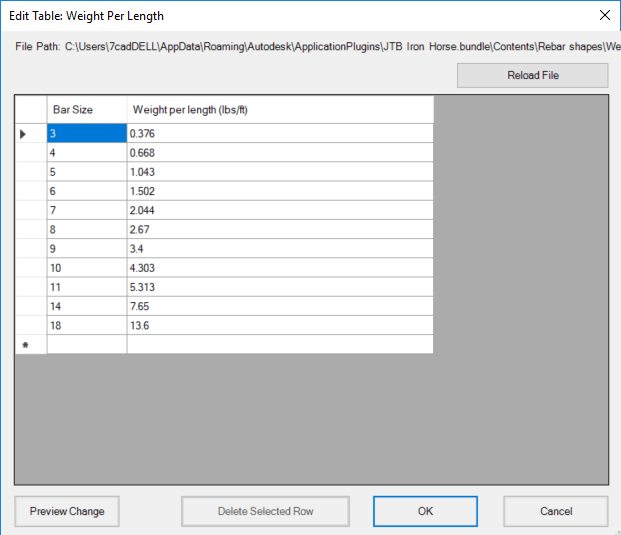Click empty Bar Size cell in new row

pyautogui.click(x=87, y=345)
